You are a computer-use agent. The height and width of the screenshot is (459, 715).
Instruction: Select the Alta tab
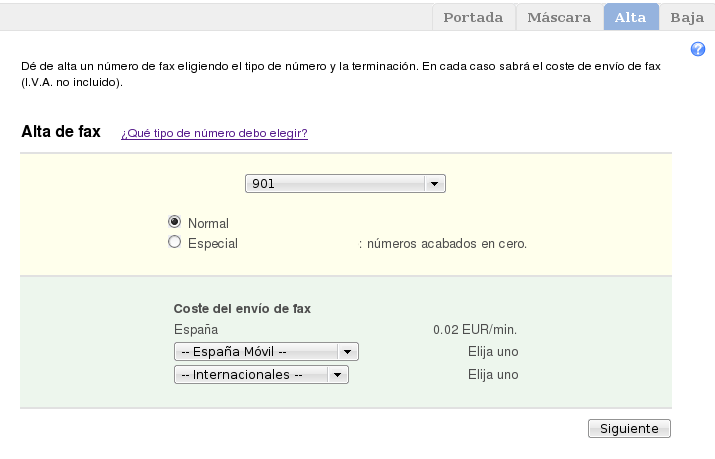click(630, 17)
